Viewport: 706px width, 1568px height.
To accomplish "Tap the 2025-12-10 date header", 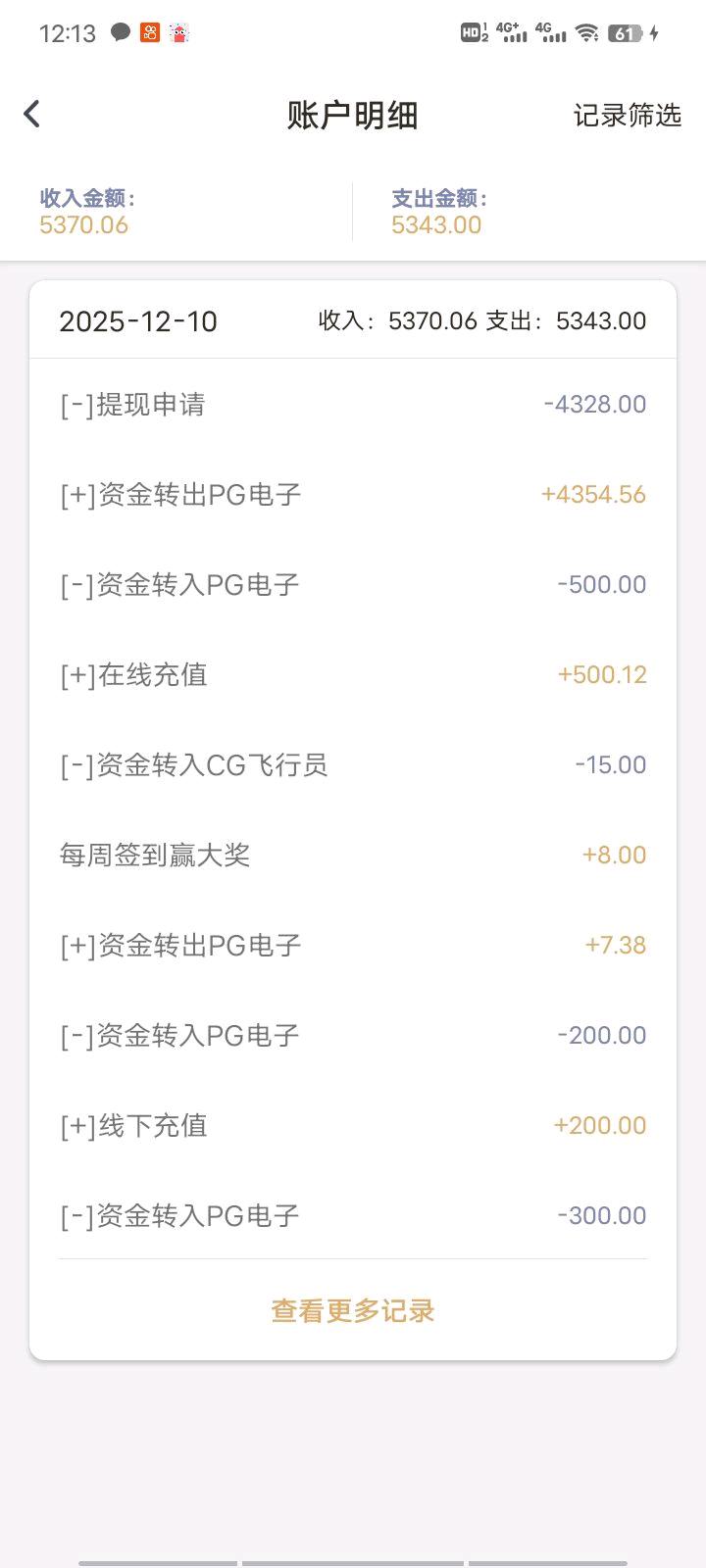I will [x=138, y=321].
